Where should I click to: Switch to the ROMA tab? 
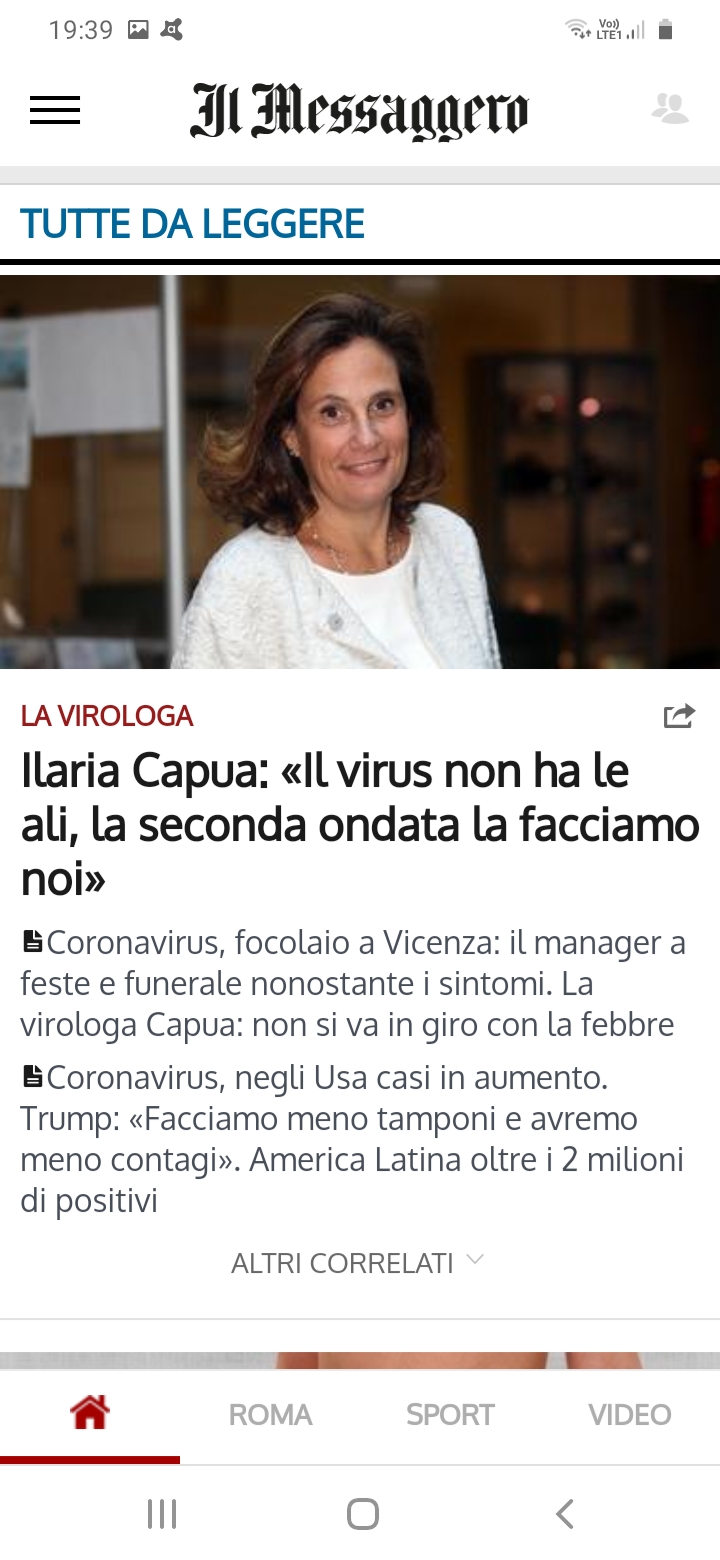coord(270,1414)
